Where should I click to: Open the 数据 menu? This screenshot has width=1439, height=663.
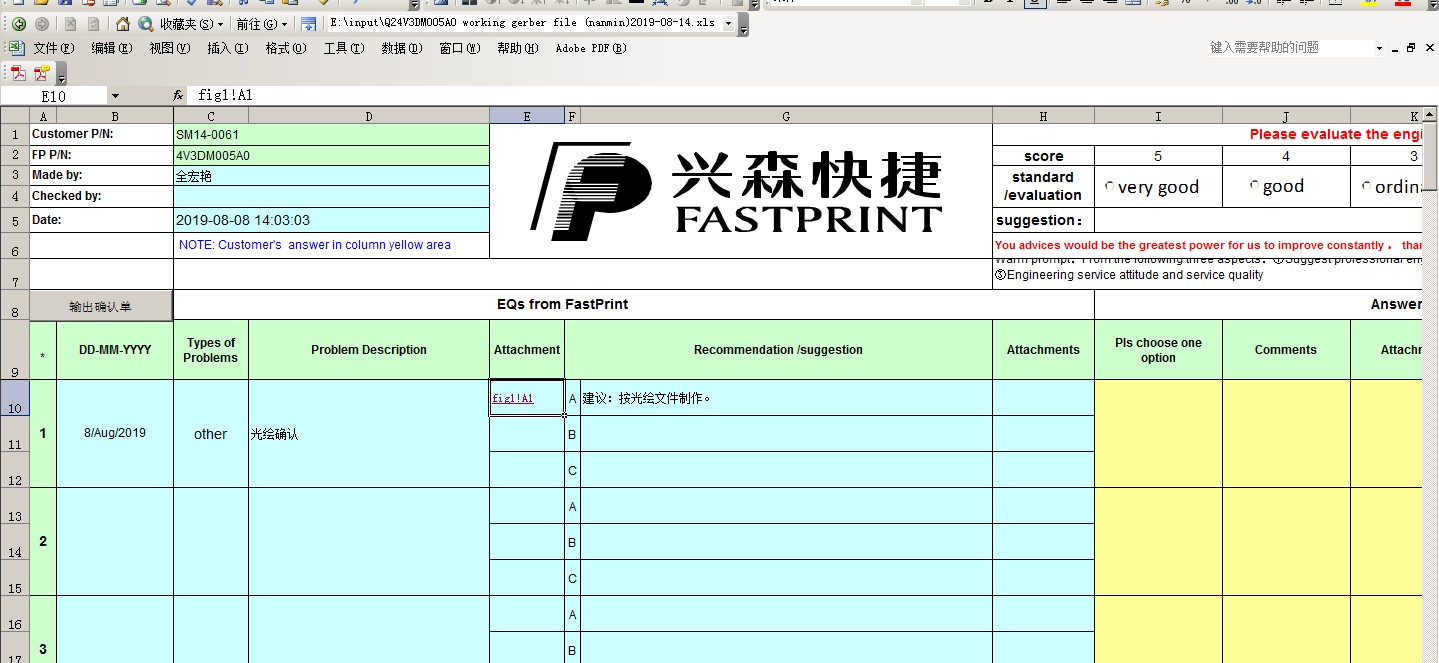(x=402, y=48)
